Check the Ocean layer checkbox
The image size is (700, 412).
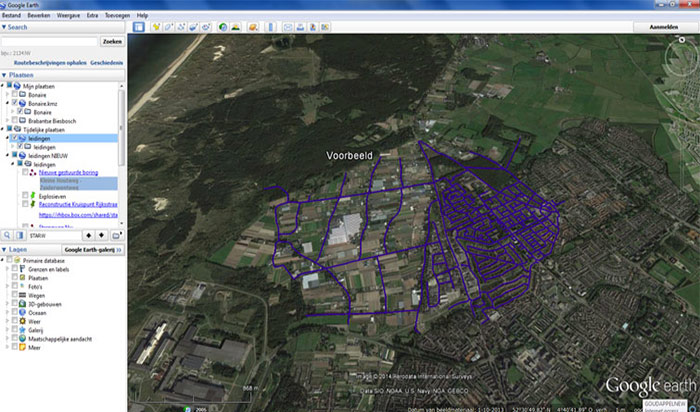pos(15,312)
